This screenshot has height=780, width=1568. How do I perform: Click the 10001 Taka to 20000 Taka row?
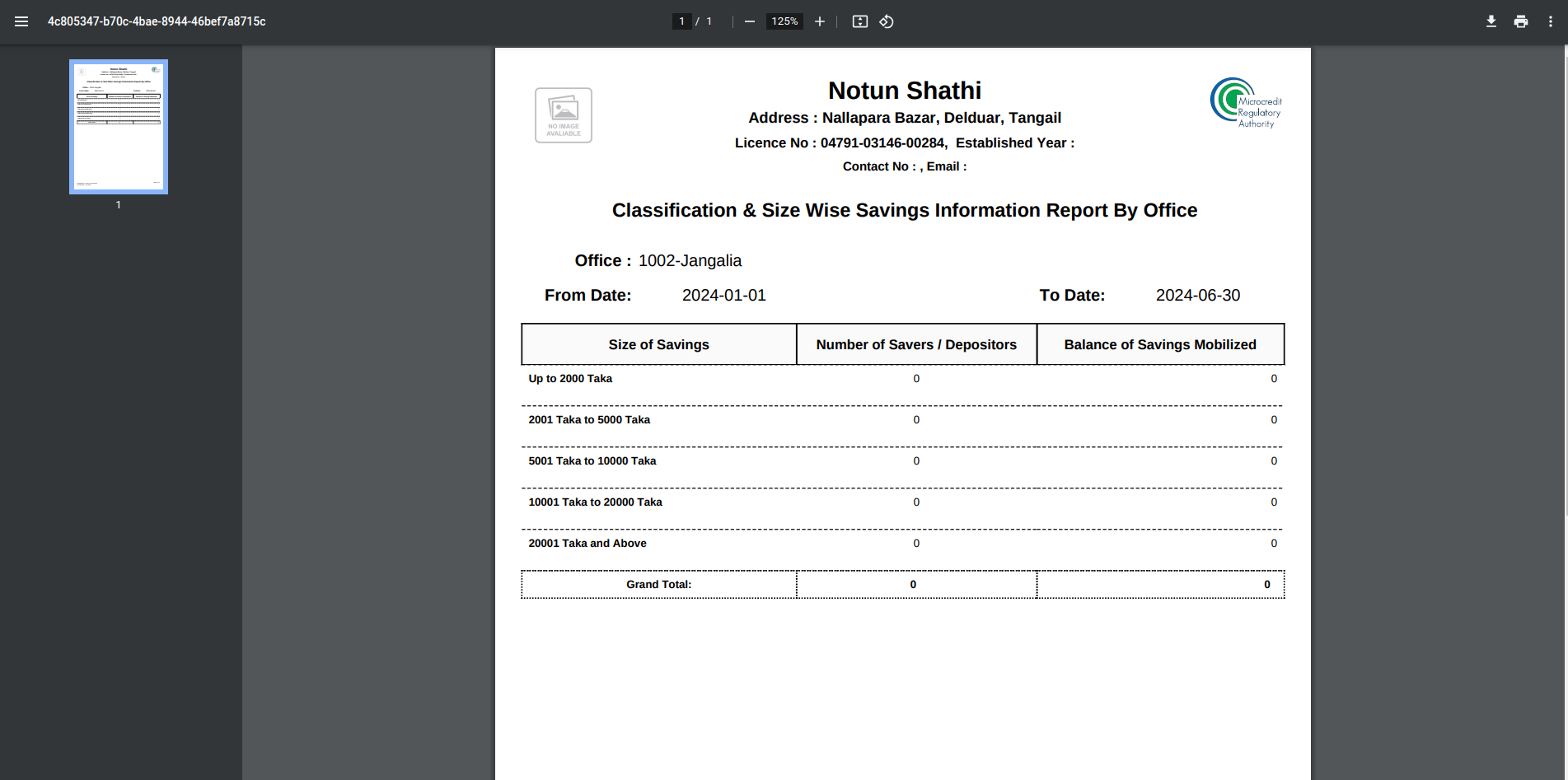902,502
